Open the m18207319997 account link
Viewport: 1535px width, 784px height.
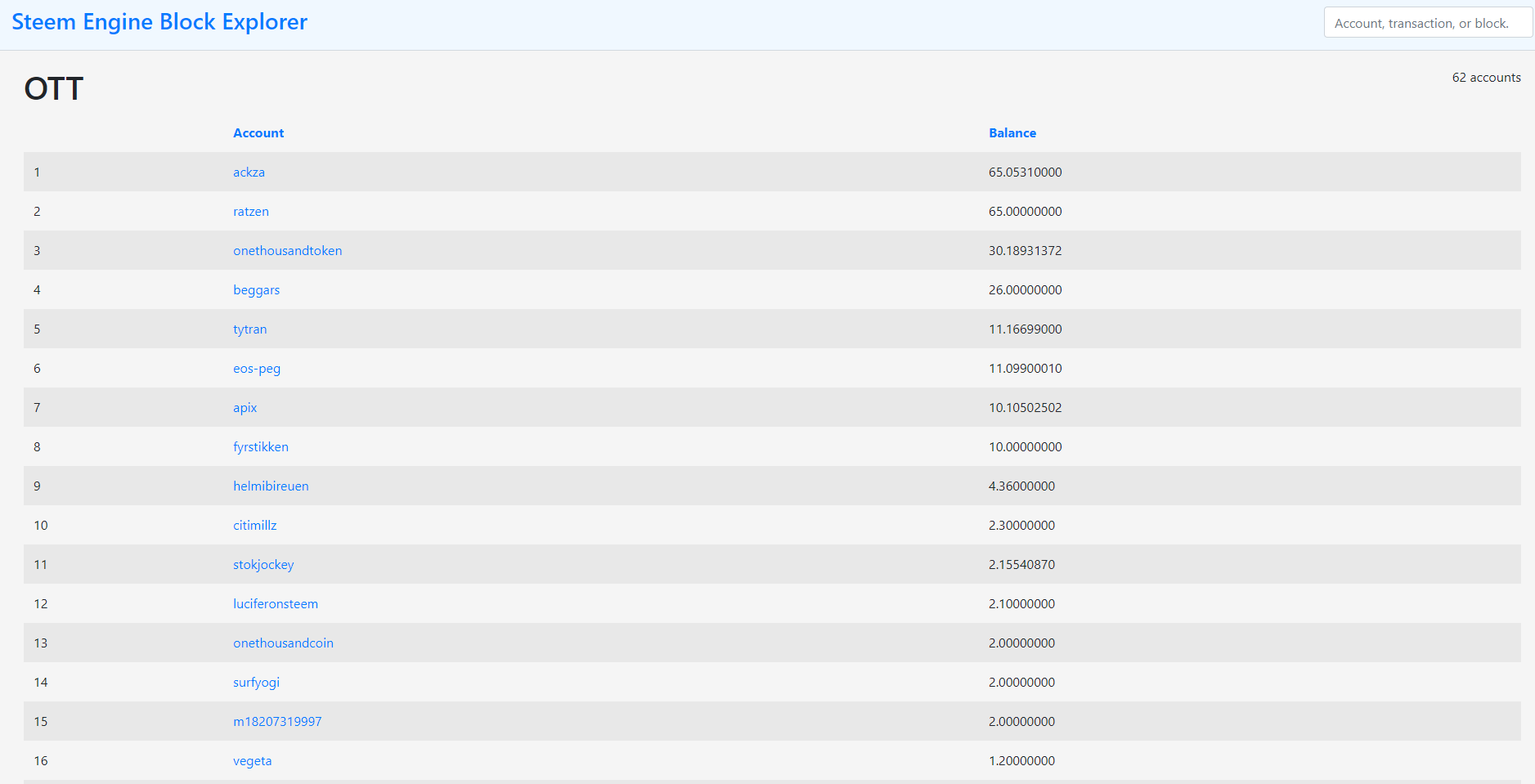(x=278, y=721)
